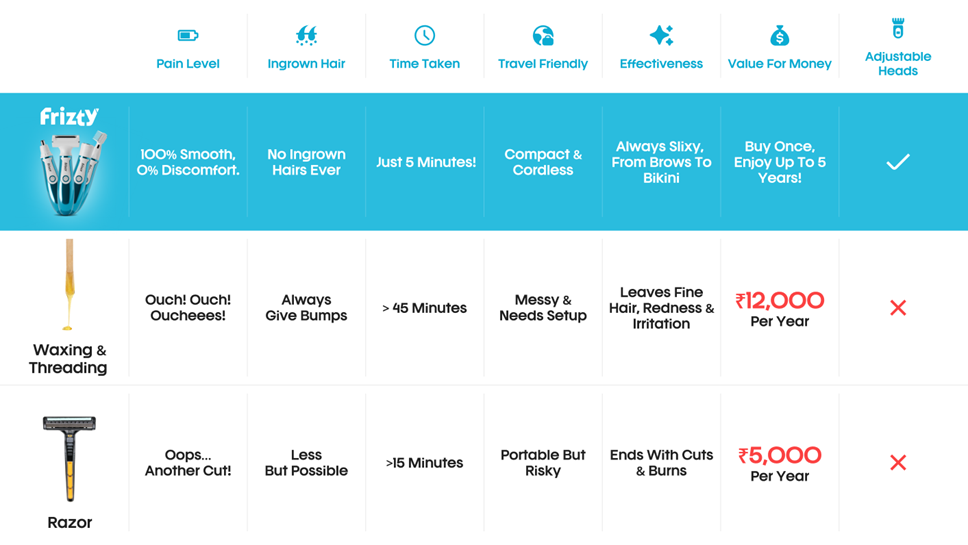Click the Frizty logo
968x545 pixels.
[69, 117]
